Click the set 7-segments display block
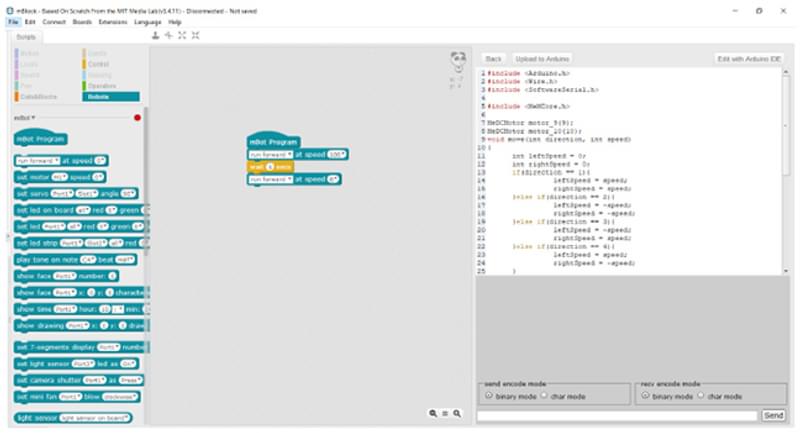Viewport: 800px width, 433px height. click(81, 347)
